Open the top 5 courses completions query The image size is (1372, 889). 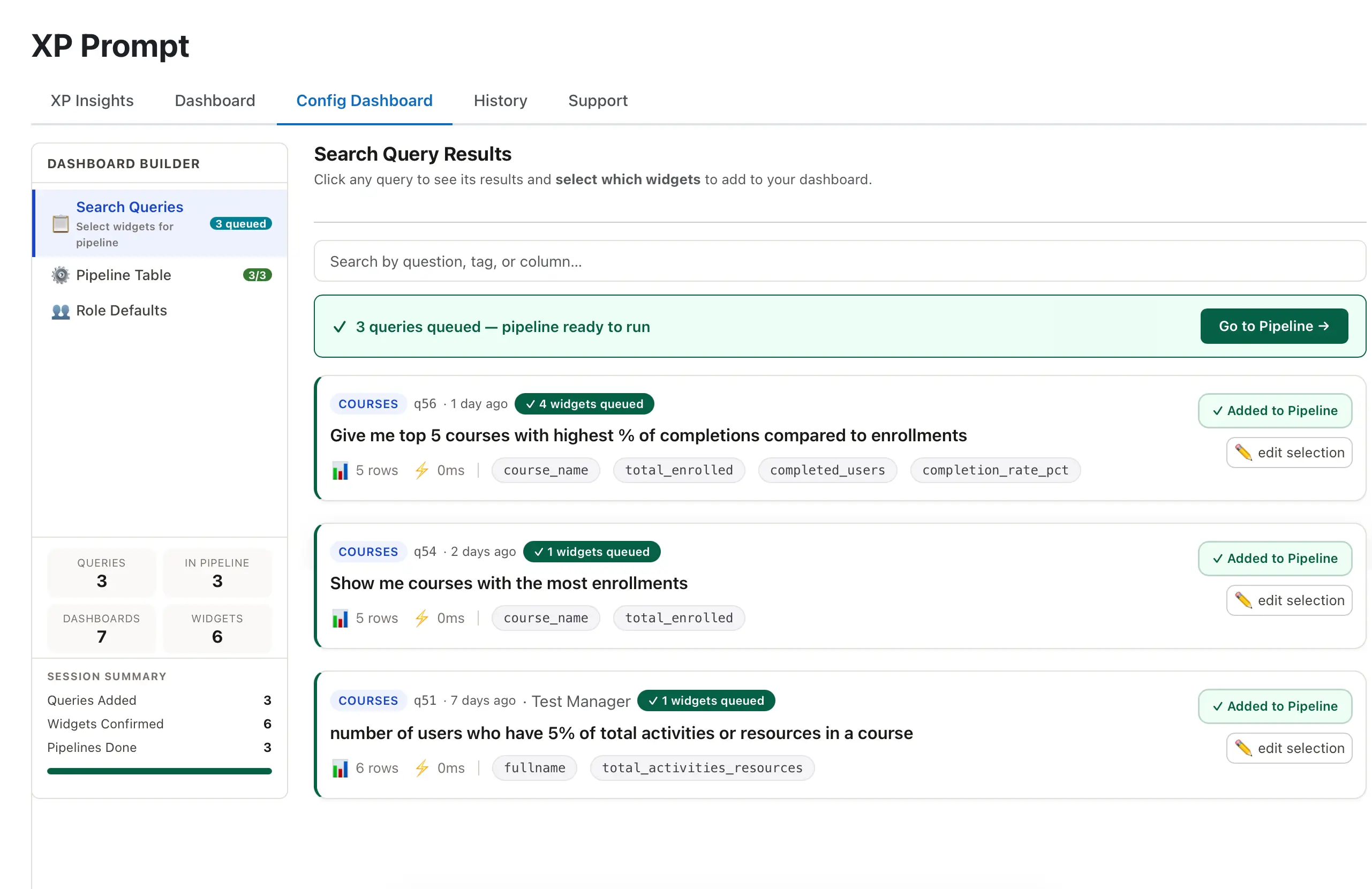648,435
